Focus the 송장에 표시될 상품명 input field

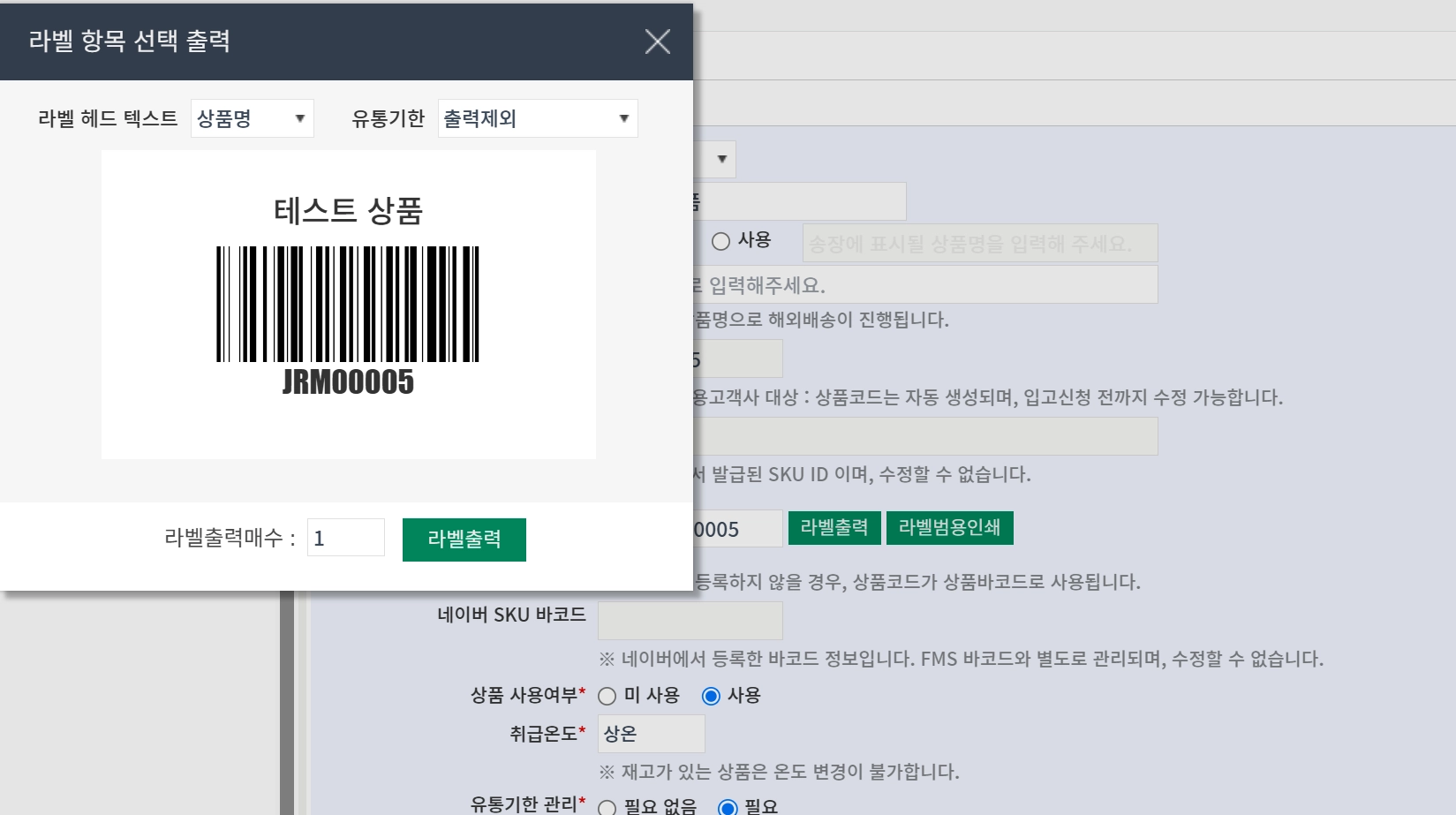(980, 243)
